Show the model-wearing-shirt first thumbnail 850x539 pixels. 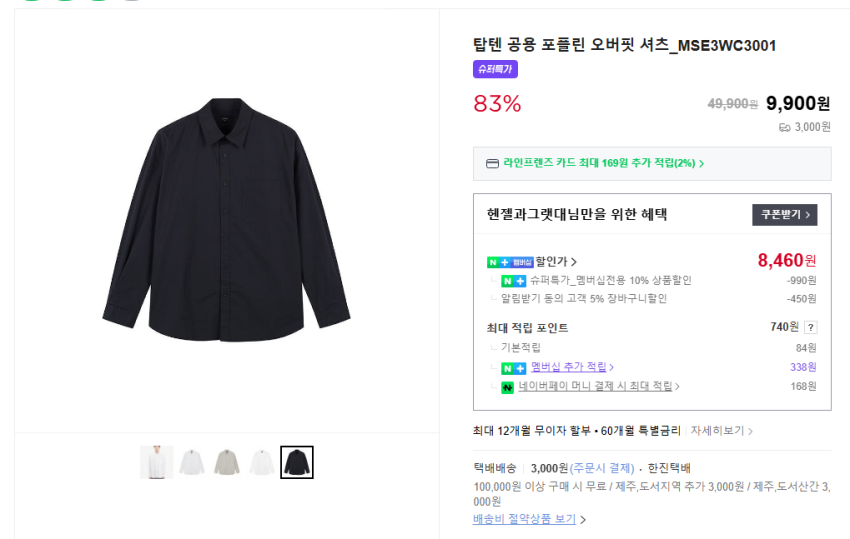point(156,462)
